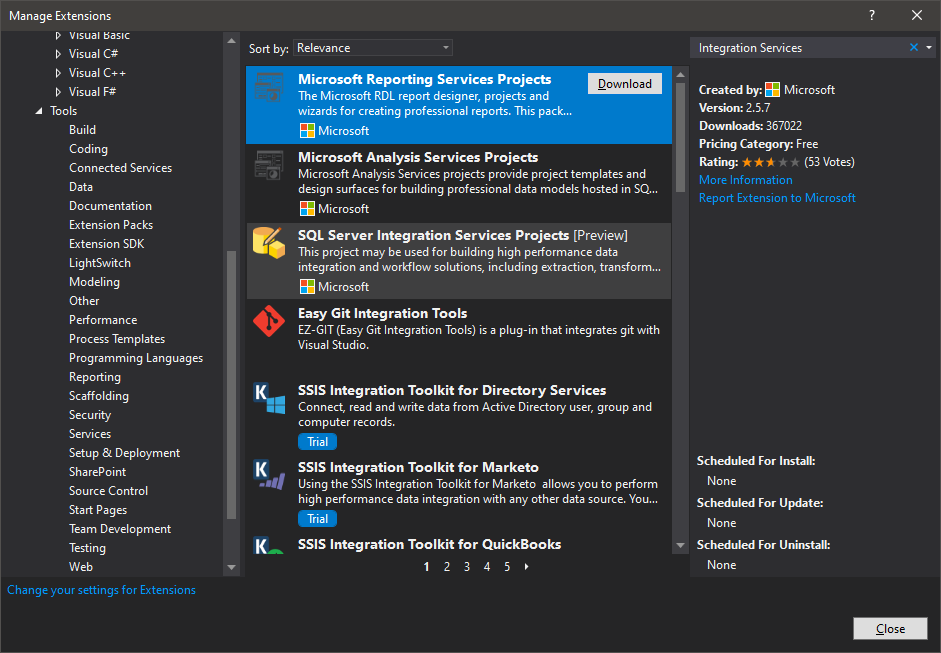Expand the Visual C# tree node
This screenshot has height=653, width=941.
pos(58,54)
